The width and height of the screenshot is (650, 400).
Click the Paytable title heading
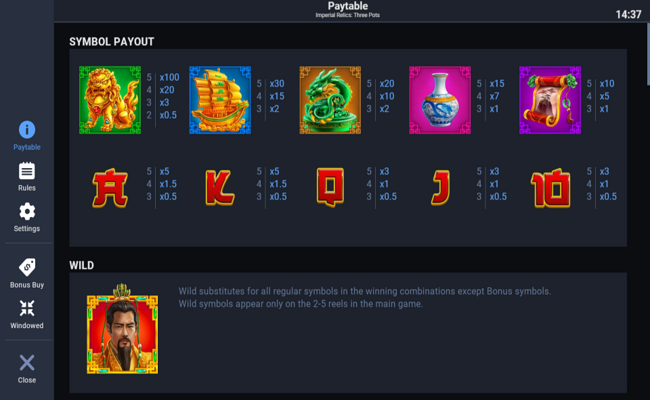pyautogui.click(x=348, y=6)
